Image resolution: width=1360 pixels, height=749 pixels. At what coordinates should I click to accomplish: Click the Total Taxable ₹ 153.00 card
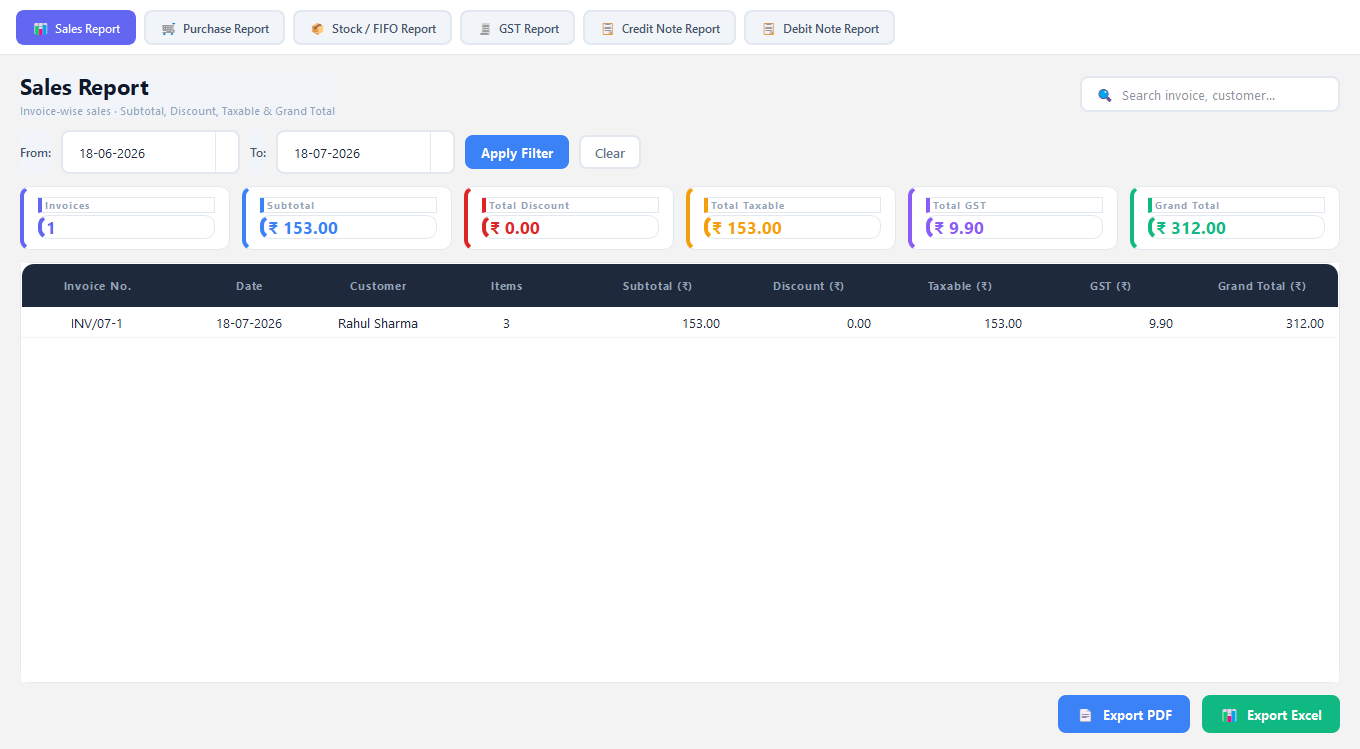(791, 218)
